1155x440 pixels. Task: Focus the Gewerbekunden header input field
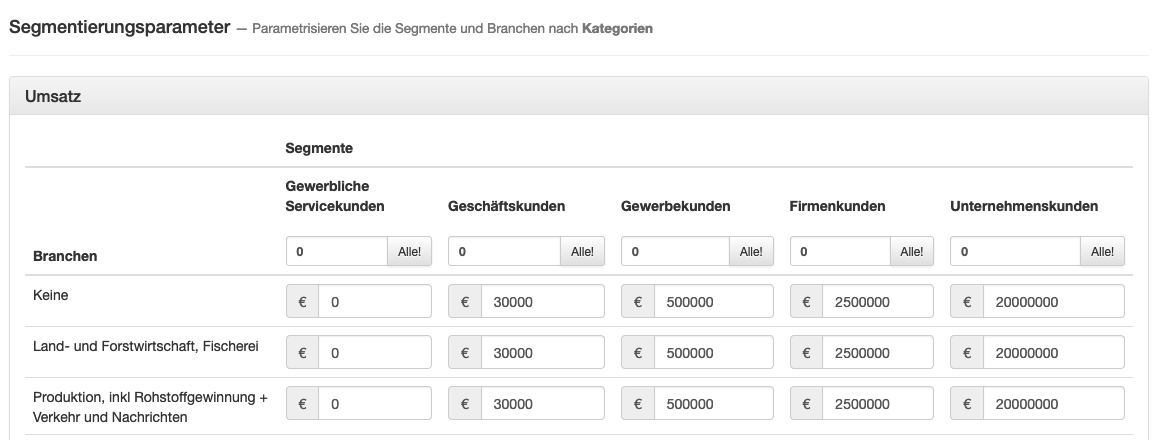click(x=675, y=251)
